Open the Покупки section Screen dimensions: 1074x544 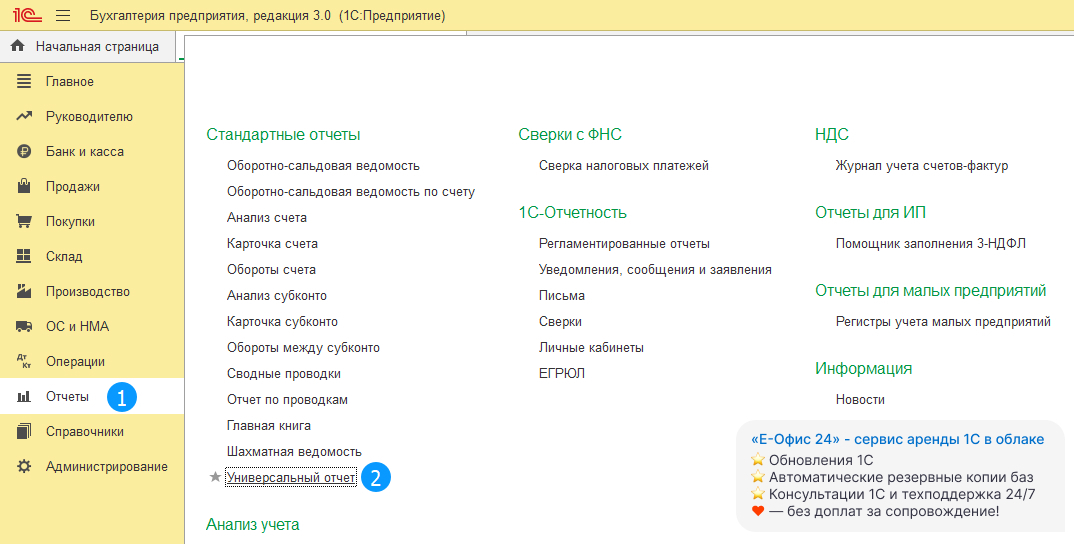(92, 221)
